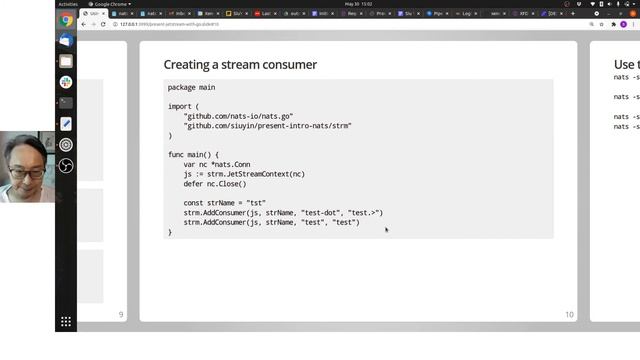The width and height of the screenshot is (640, 360).
Task: Open the clock and calendar in top bar
Action: click(x=358, y=4)
